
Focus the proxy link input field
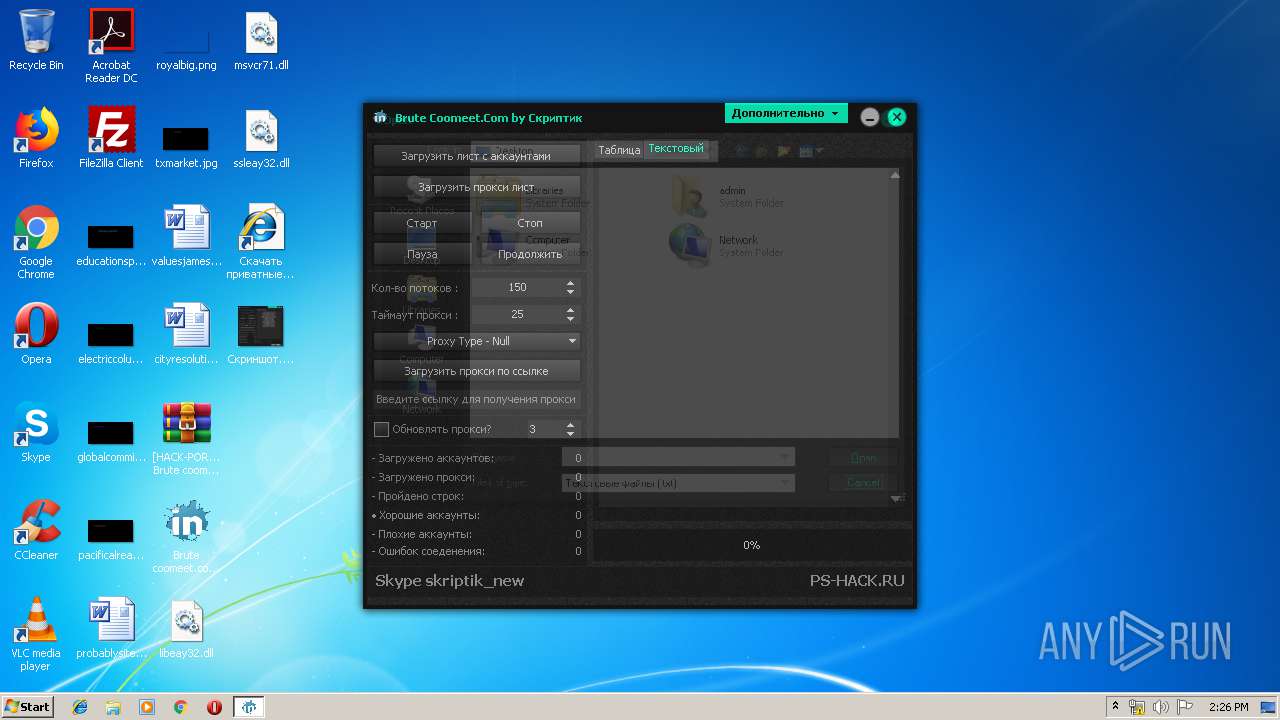[x=476, y=399]
